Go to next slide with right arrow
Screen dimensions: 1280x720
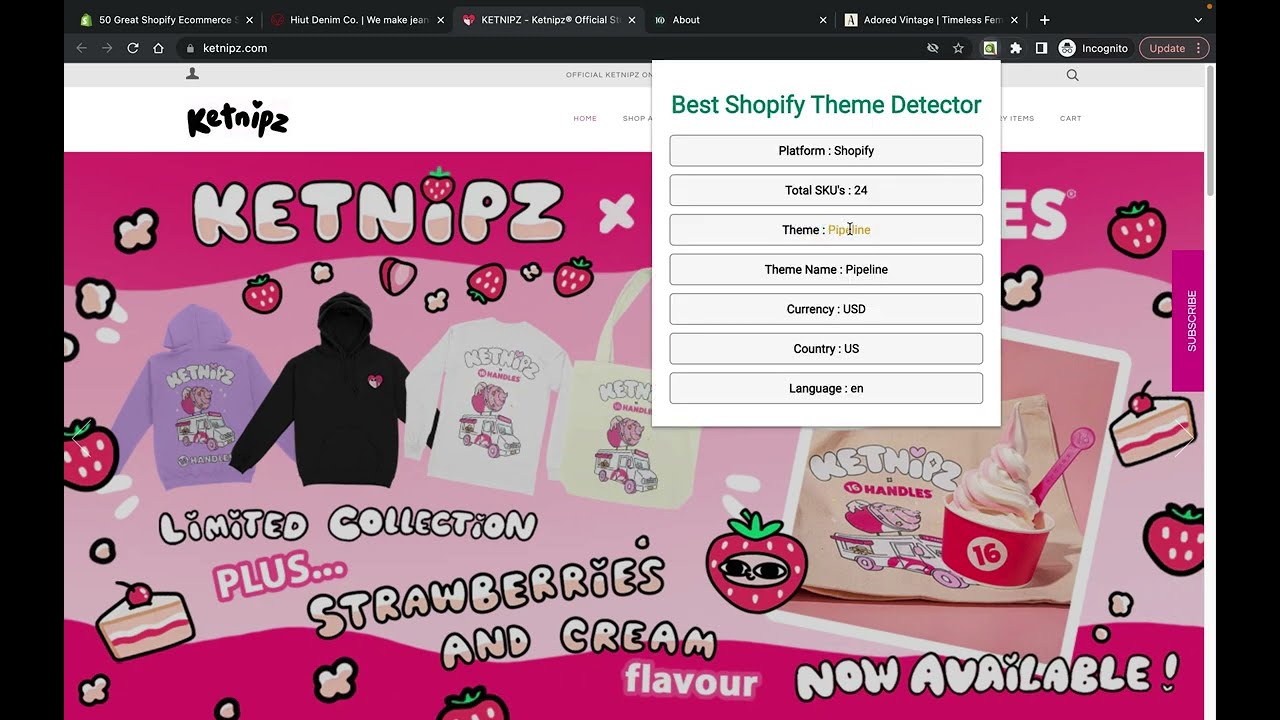1184,438
